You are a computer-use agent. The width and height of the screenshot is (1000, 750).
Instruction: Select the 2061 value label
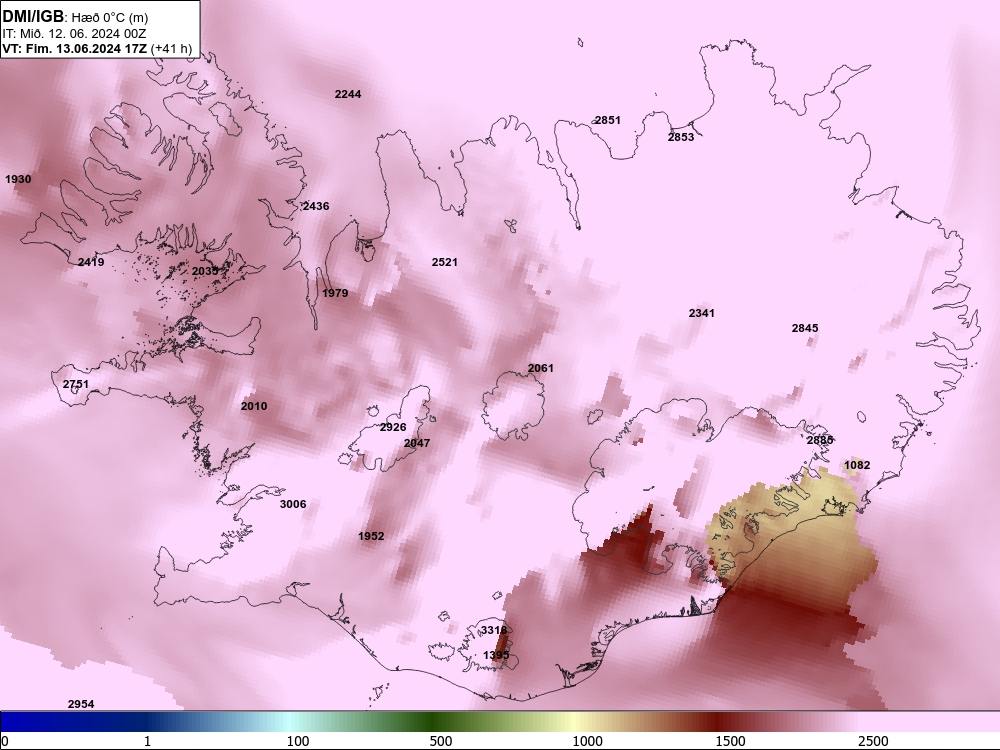541,369
